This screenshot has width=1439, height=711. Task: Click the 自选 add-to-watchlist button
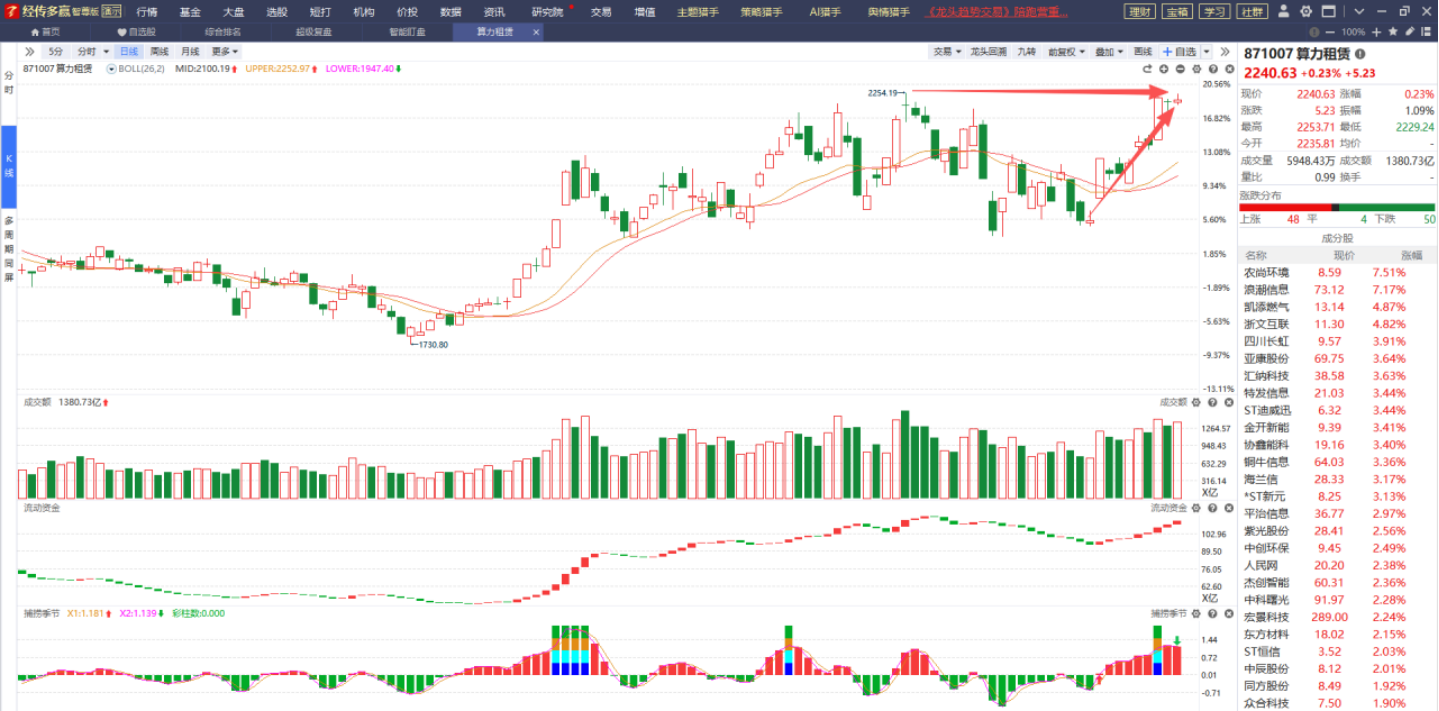(1179, 52)
